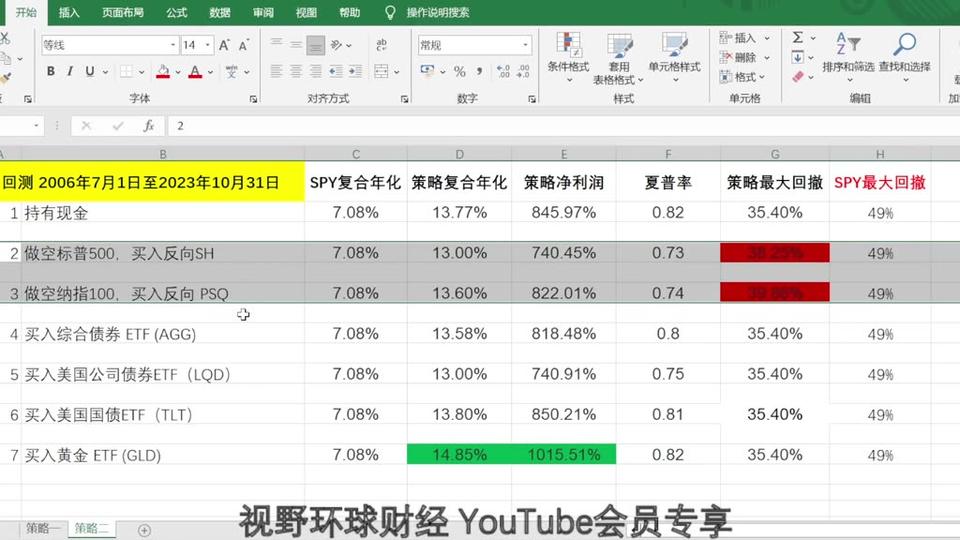Toggle wrap text icon
The image size is (960, 540).
click(x=381, y=45)
